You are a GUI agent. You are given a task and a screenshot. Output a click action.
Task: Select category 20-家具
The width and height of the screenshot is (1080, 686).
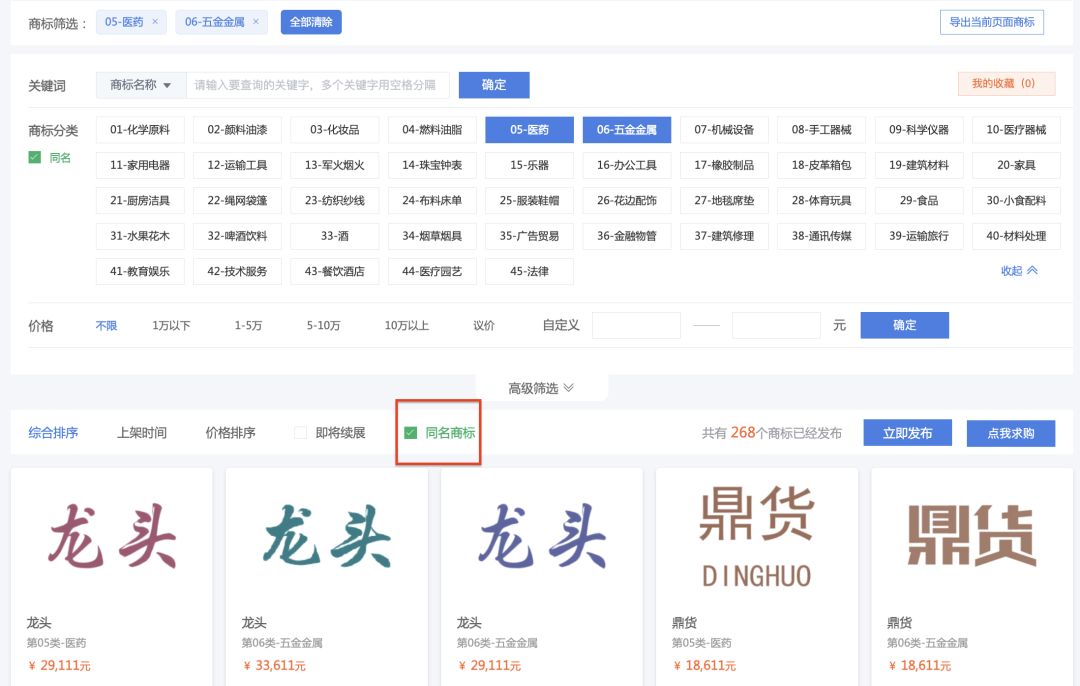[1016, 165]
